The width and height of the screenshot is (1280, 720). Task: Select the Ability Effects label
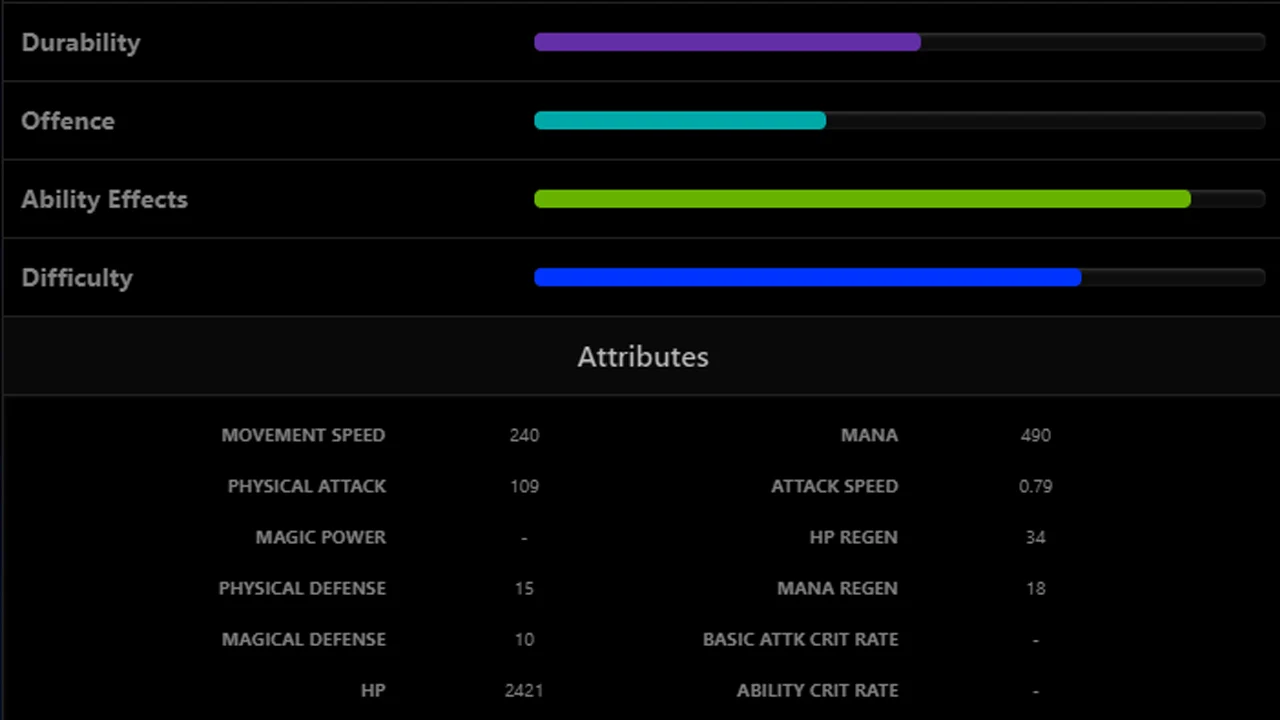pyautogui.click(x=105, y=199)
